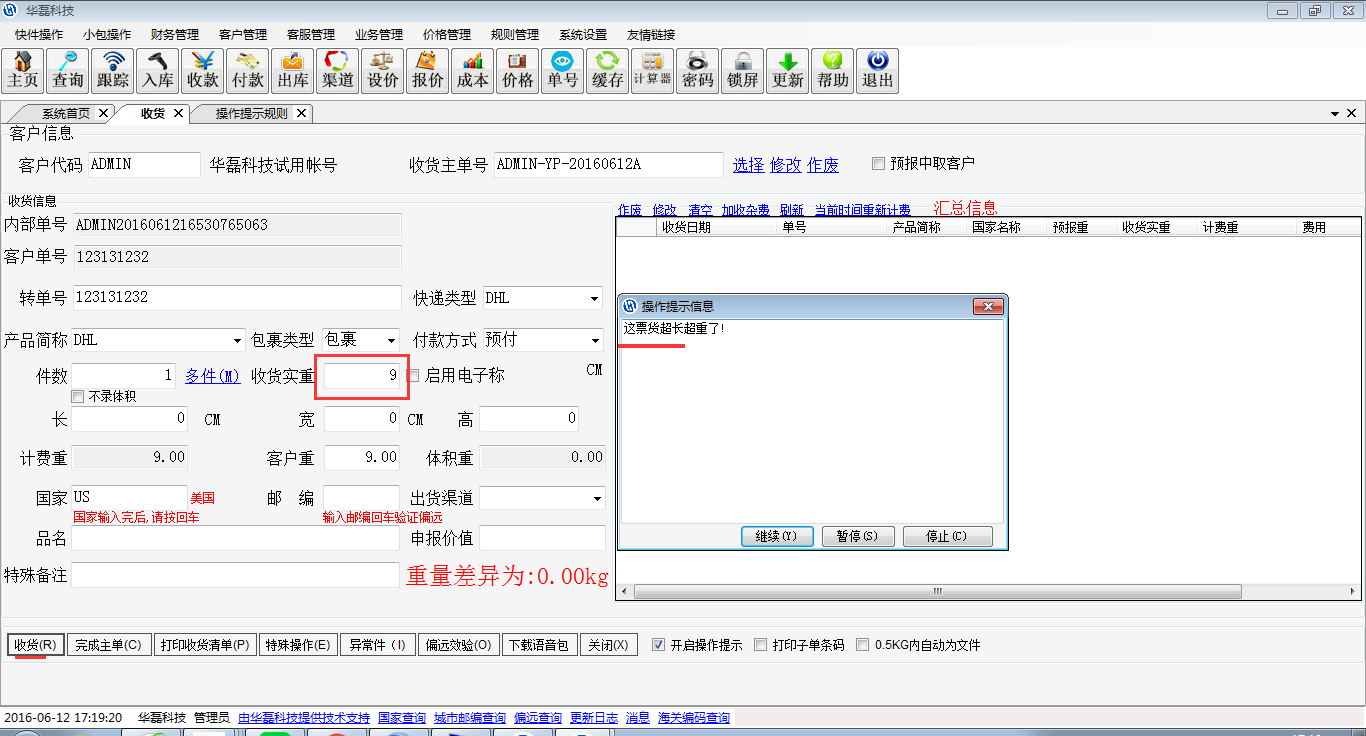This screenshot has height=736, width=1366.
Task: Open the 查询 search toolbar icon
Action: [68, 71]
